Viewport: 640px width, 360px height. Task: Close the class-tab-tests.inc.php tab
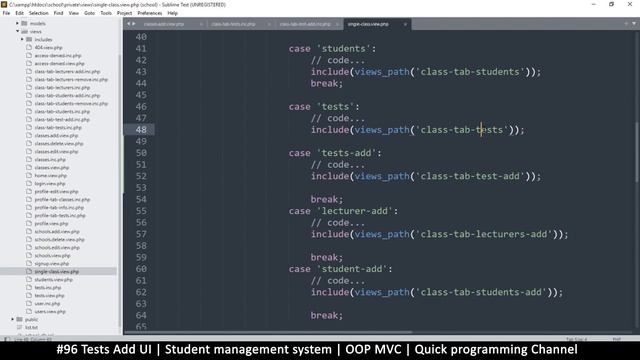point(269,24)
